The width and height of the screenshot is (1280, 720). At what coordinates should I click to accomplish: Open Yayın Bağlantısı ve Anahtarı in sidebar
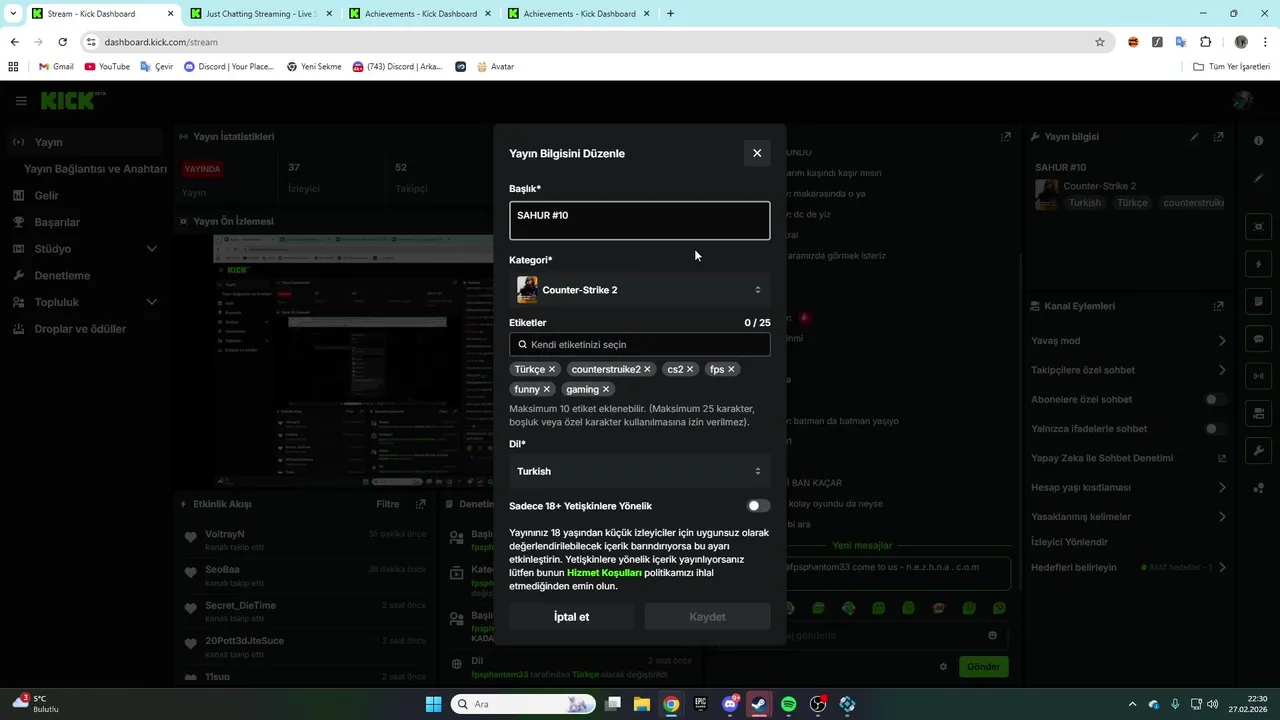pos(95,169)
